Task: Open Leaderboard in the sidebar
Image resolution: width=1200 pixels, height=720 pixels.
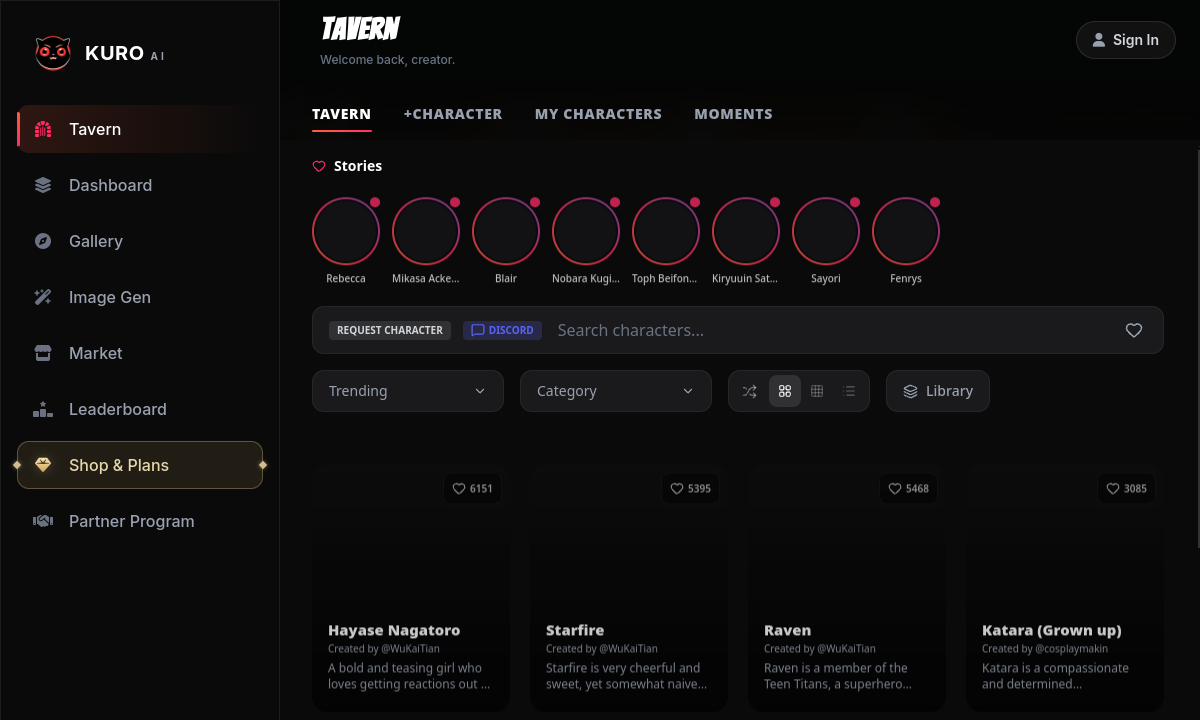Action: tap(140, 409)
